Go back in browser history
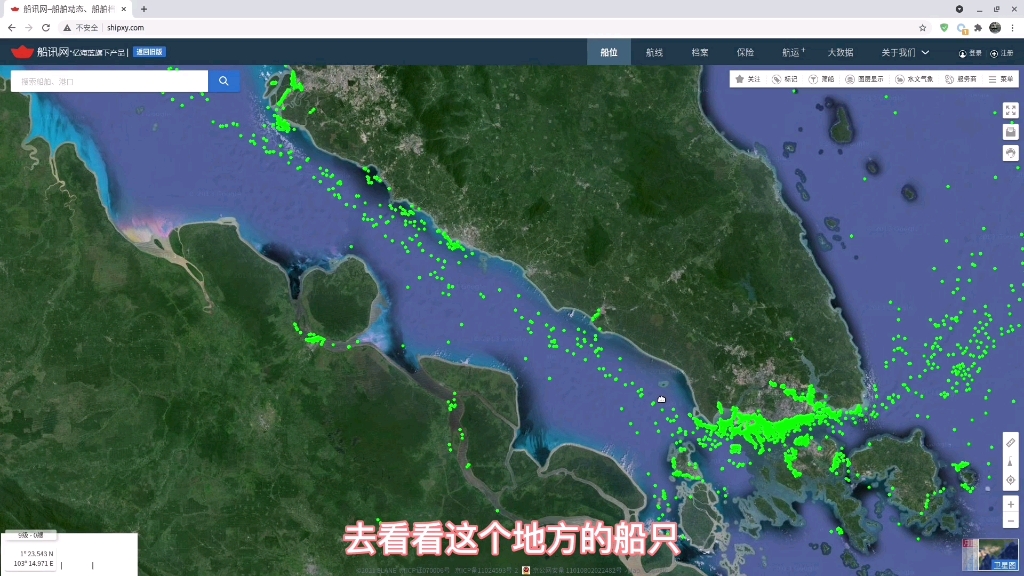The height and width of the screenshot is (576, 1024). click(12, 27)
